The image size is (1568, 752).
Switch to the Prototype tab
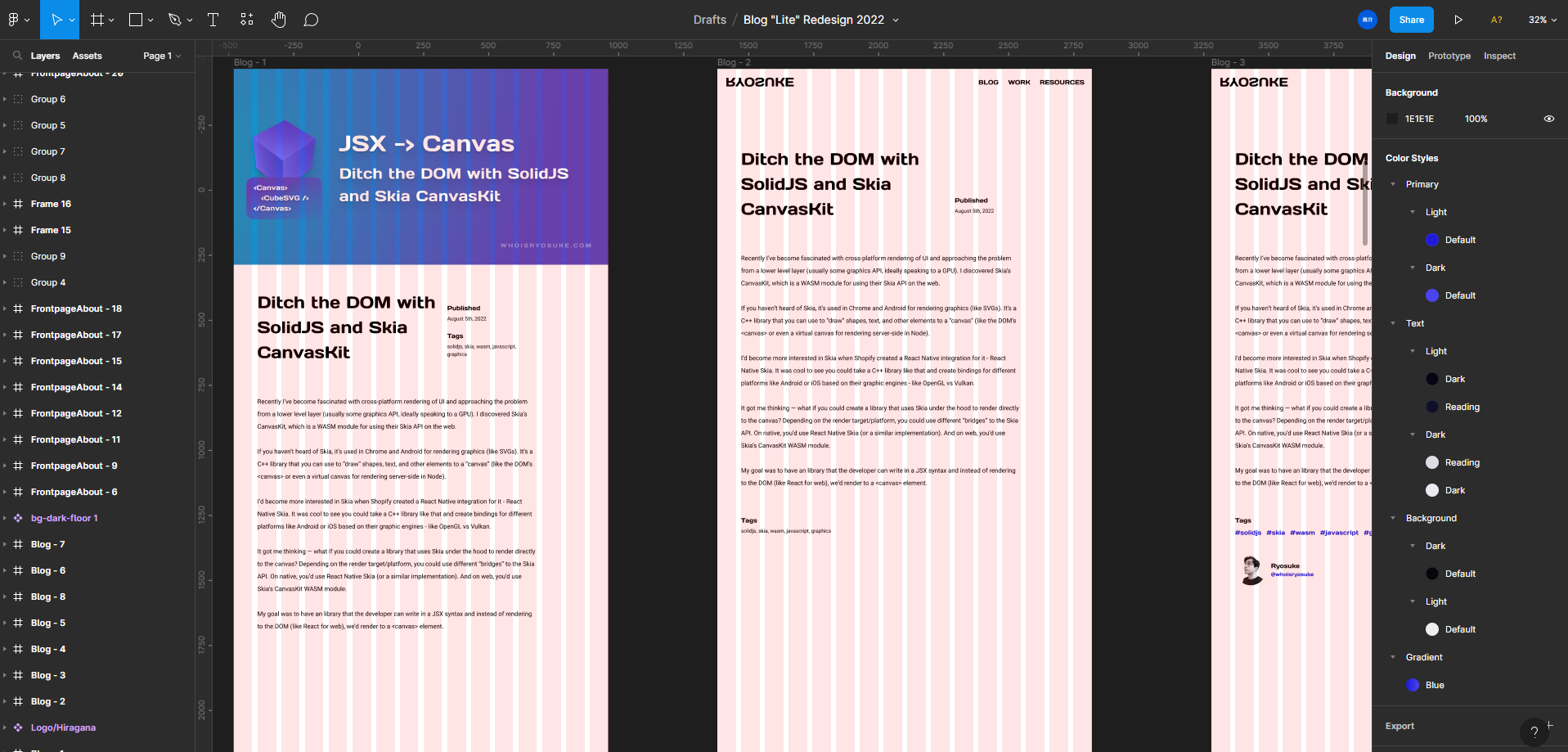pos(1449,56)
